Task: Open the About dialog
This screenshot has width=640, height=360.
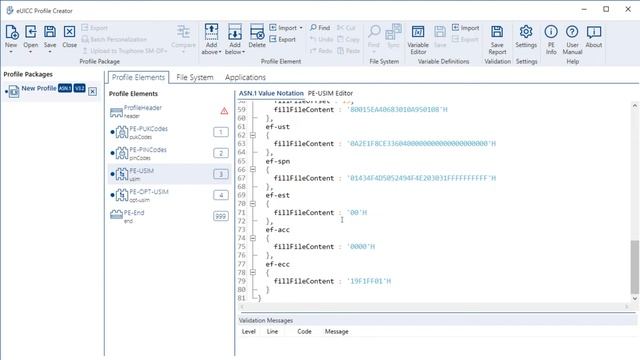Action: click(594, 36)
